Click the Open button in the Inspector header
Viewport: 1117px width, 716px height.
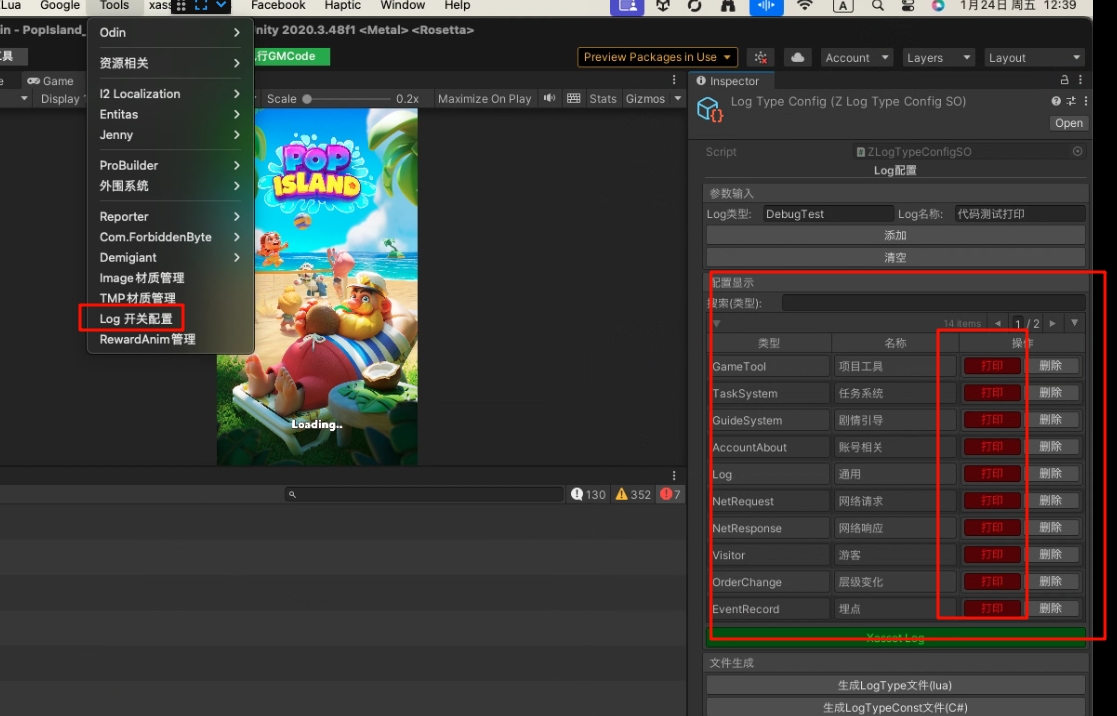1069,123
